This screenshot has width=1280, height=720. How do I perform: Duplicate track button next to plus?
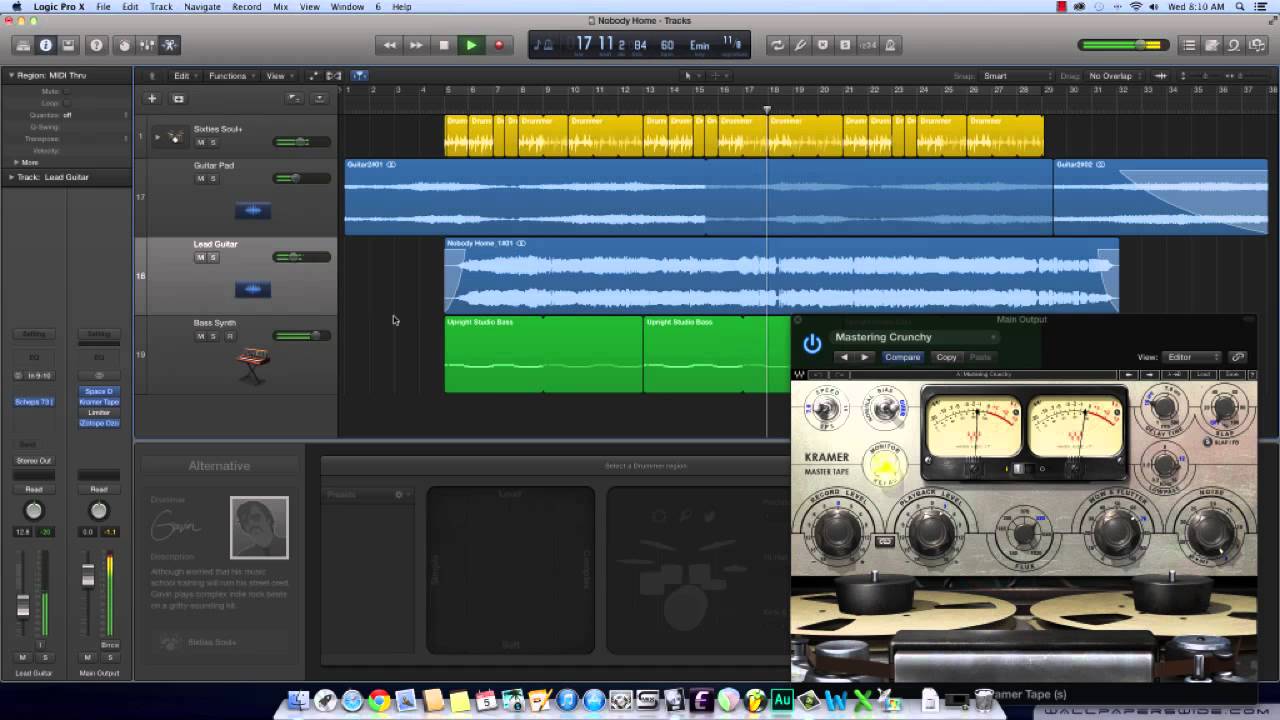pos(178,99)
